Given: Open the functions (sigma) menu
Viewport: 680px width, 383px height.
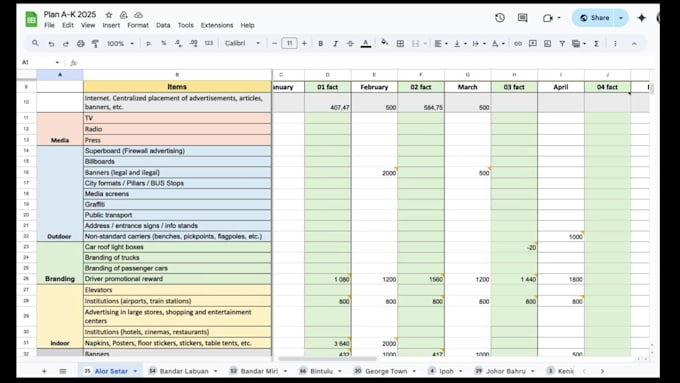Looking at the screenshot, I should 596,43.
